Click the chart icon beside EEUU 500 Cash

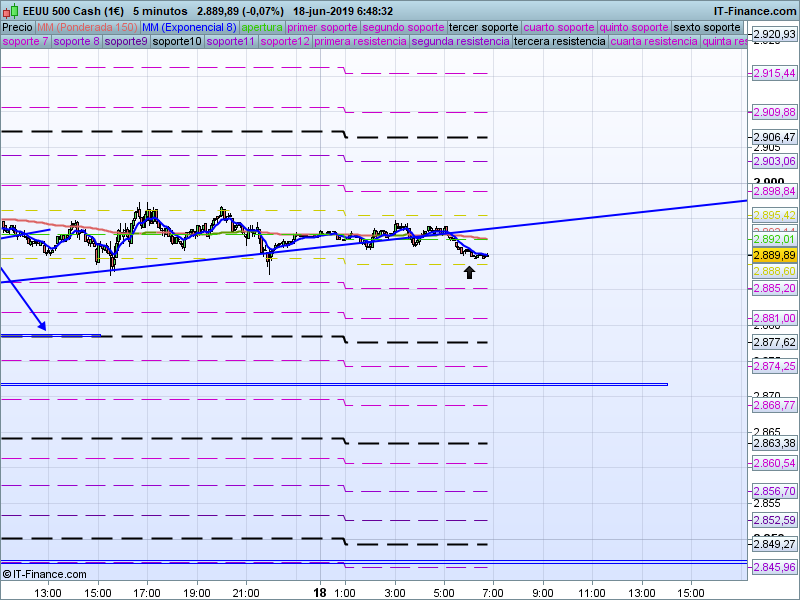pos(10,11)
